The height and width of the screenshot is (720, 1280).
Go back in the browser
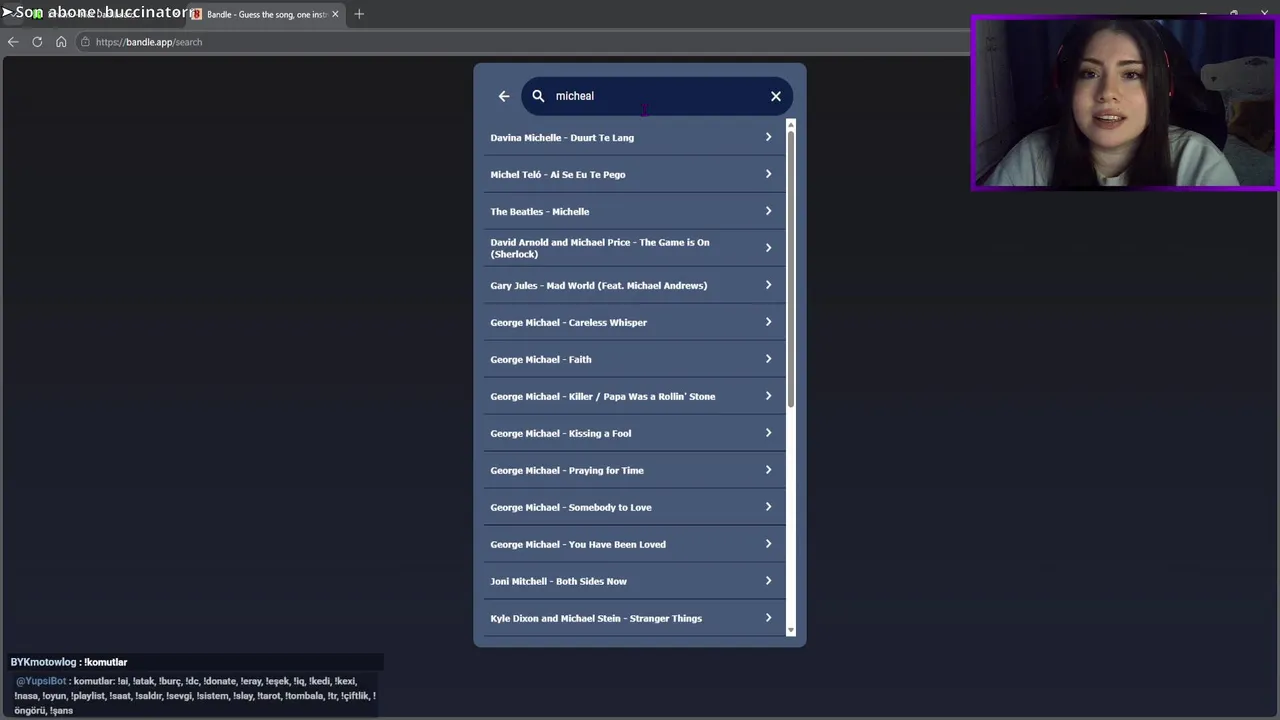coord(13,42)
